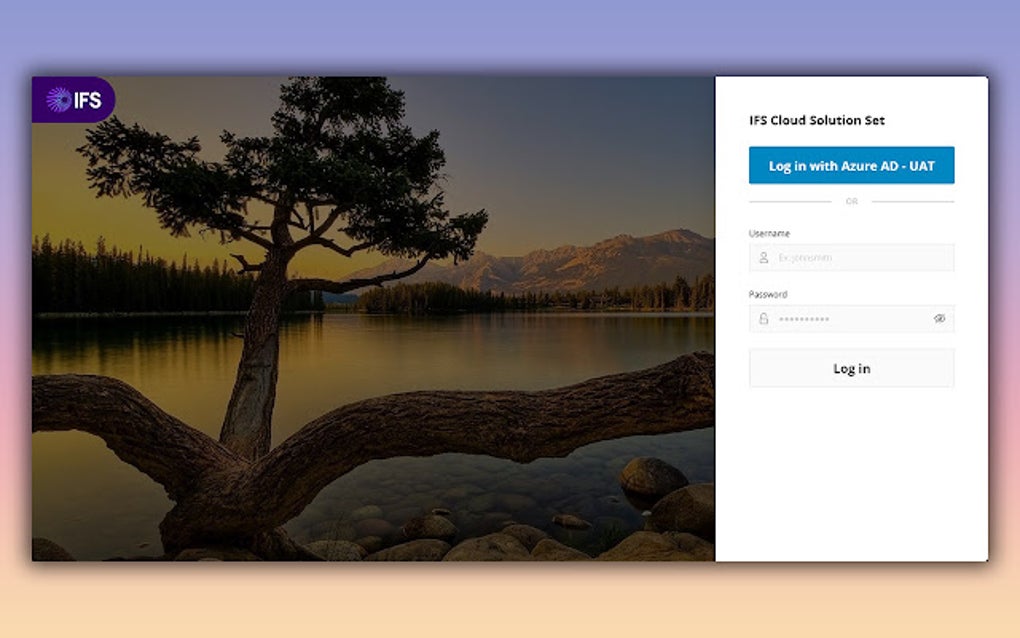1020x638 pixels.
Task: Click the IFS Cloud Solution Set heading
Action: point(817,120)
